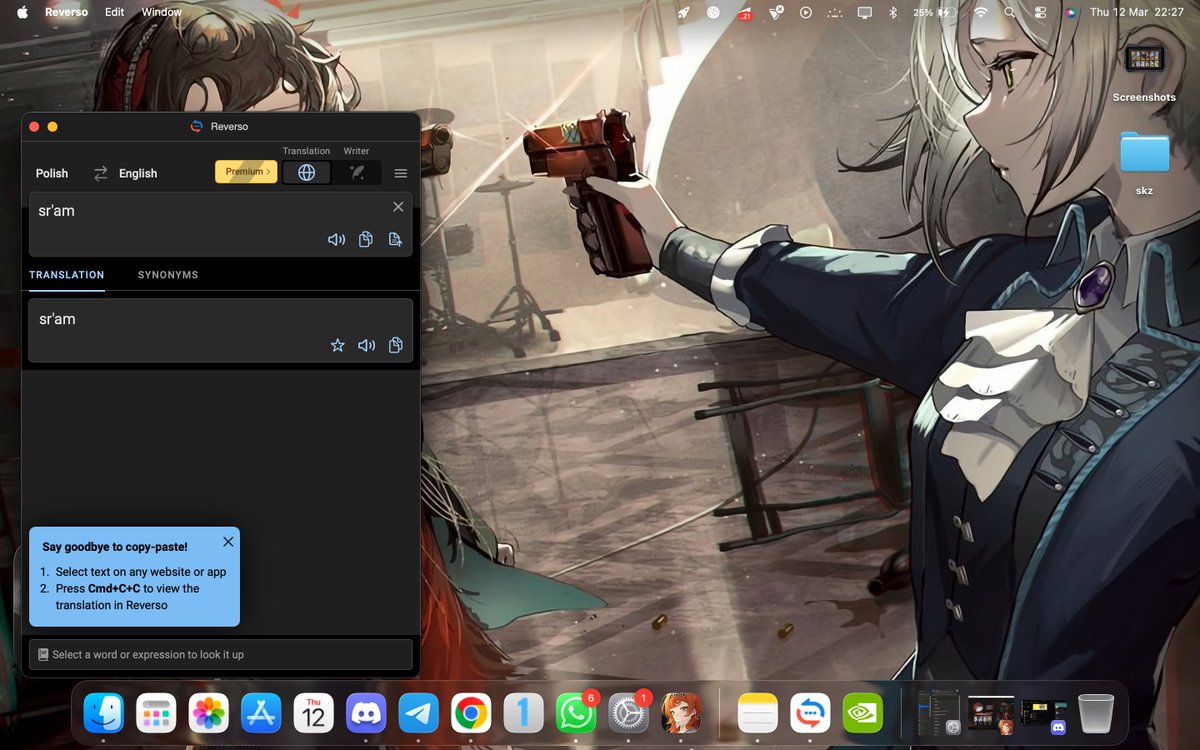Open the English target language selector

coord(138,173)
